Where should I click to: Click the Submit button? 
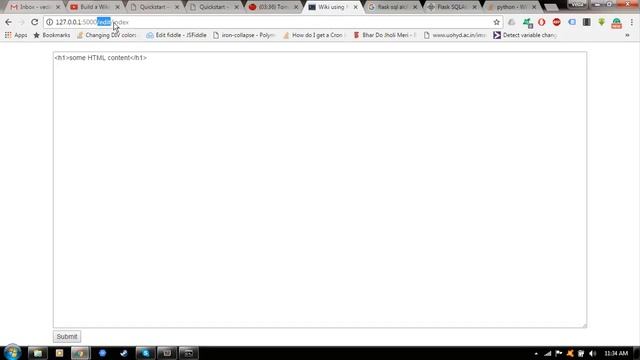coord(67,337)
